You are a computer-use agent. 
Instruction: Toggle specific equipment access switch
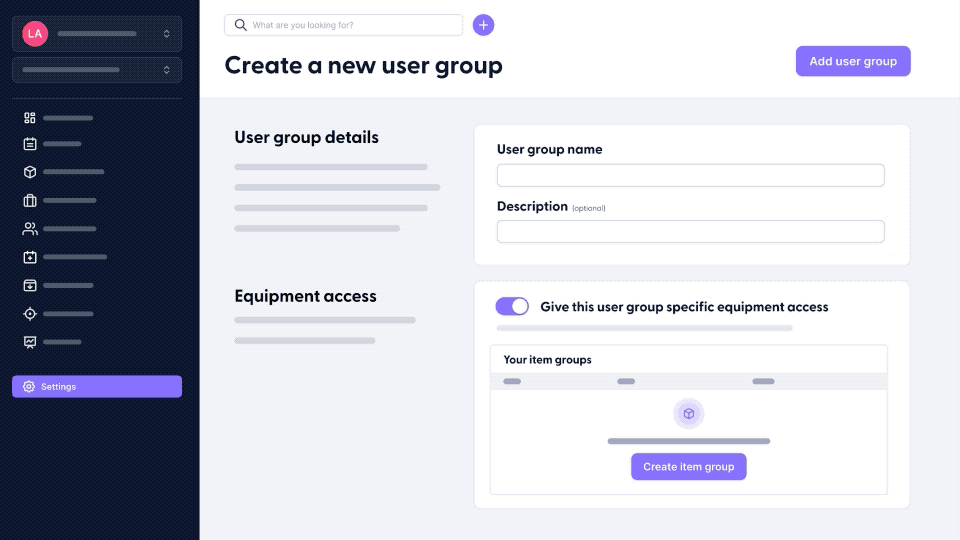(512, 306)
